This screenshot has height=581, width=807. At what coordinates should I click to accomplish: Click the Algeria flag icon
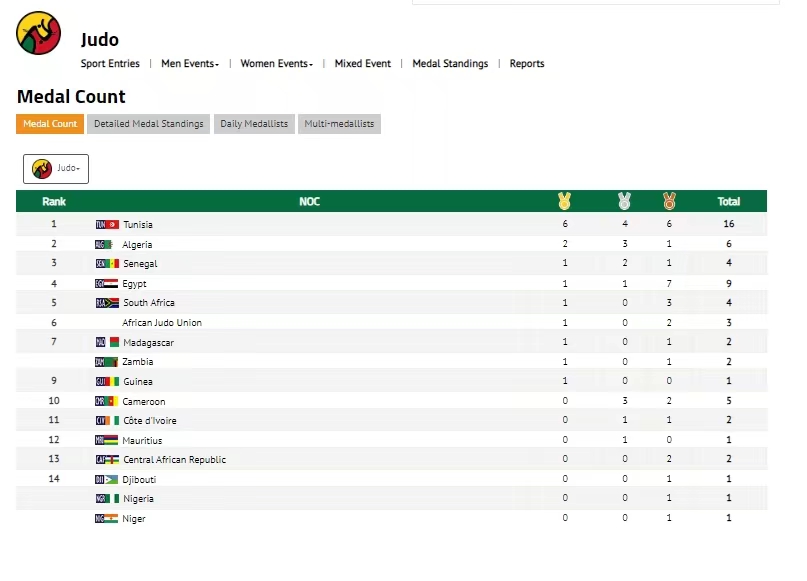(106, 244)
